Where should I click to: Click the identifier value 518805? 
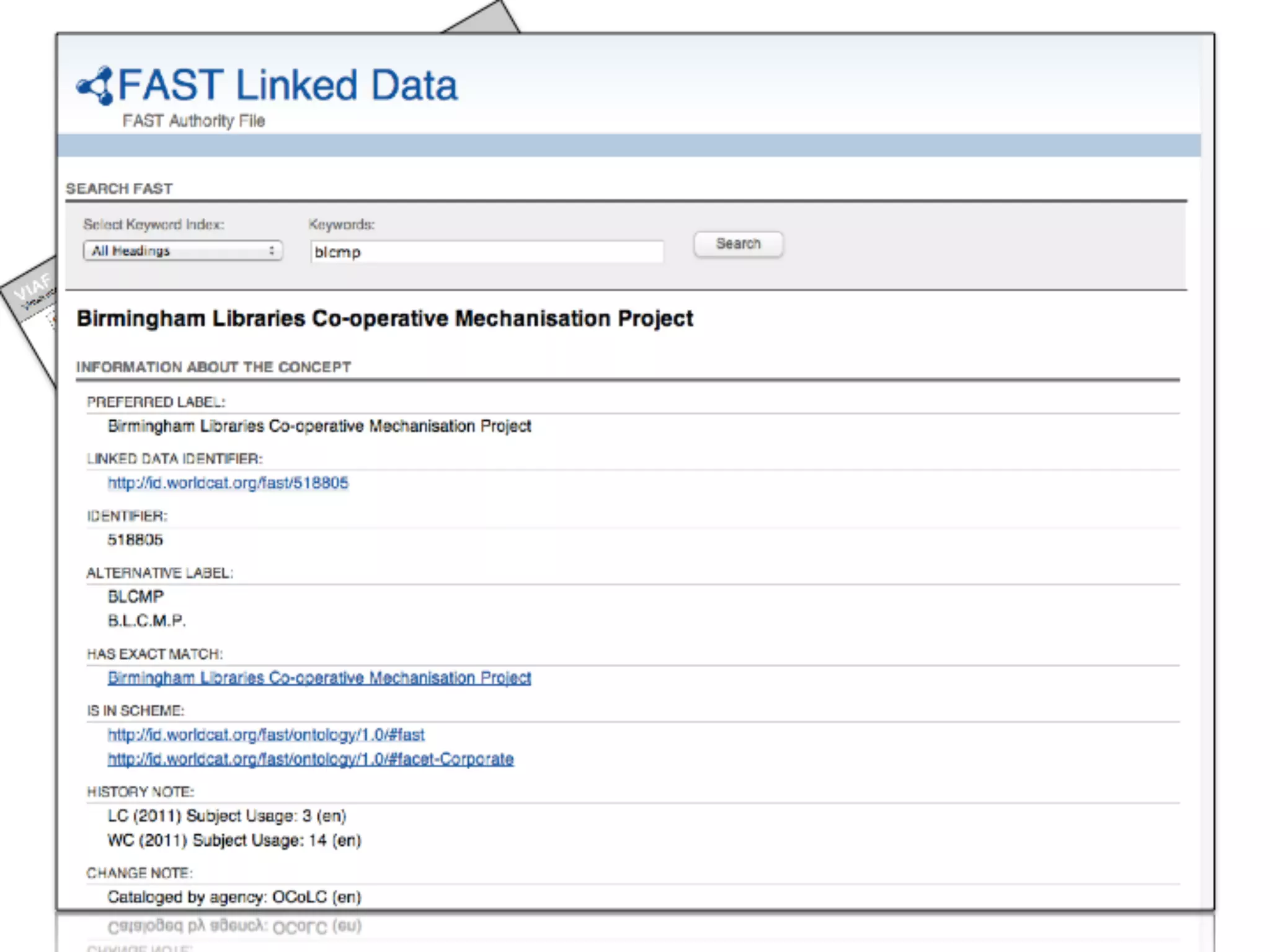[x=135, y=540]
